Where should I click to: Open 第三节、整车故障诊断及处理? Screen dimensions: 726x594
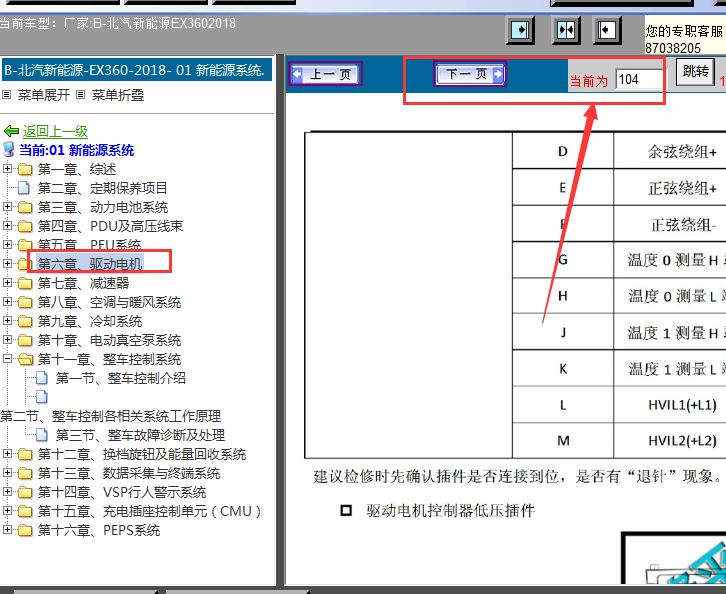(x=140, y=435)
